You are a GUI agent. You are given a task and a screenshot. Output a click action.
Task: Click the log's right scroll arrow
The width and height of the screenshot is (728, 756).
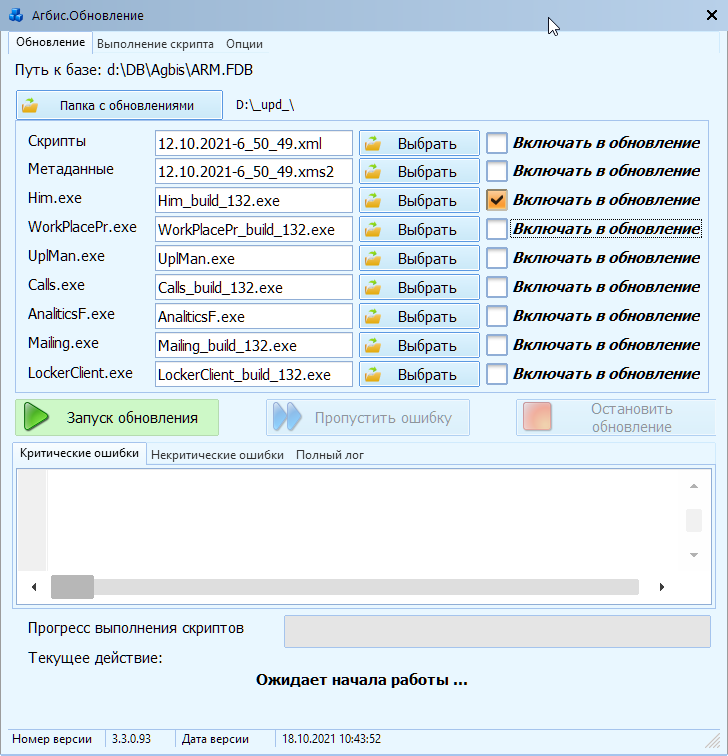(662, 587)
